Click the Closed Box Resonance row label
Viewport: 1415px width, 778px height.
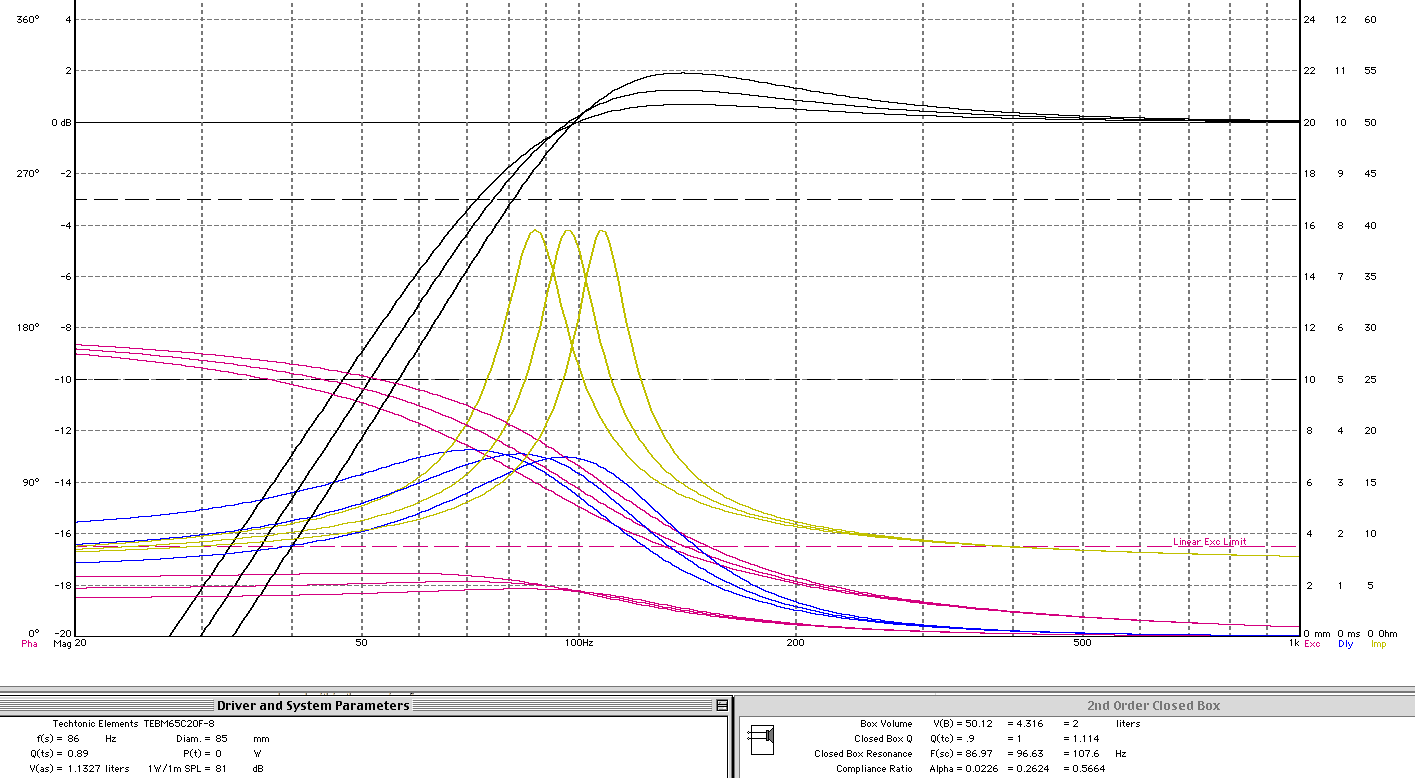click(x=863, y=754)
